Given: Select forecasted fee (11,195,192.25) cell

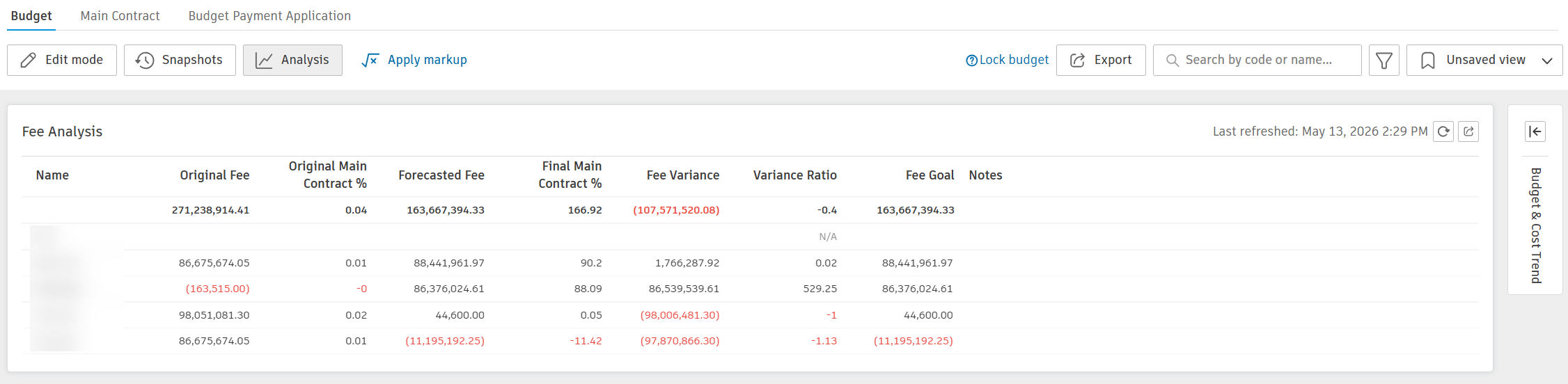Looking at the screenshot, I should [445, 341].
